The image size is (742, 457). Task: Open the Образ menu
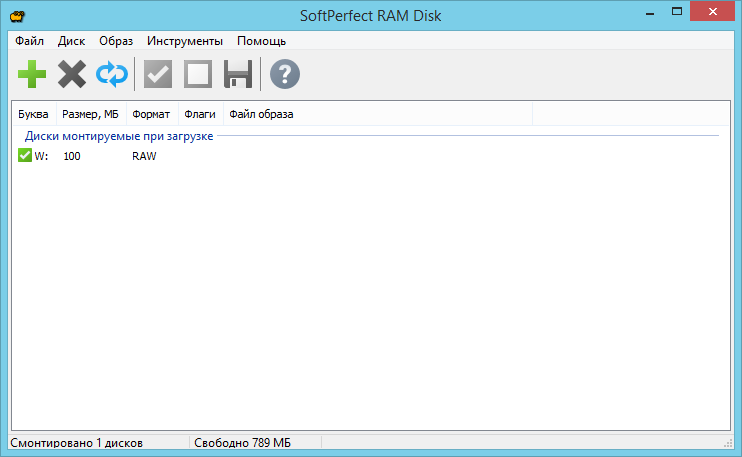[116, 41]
